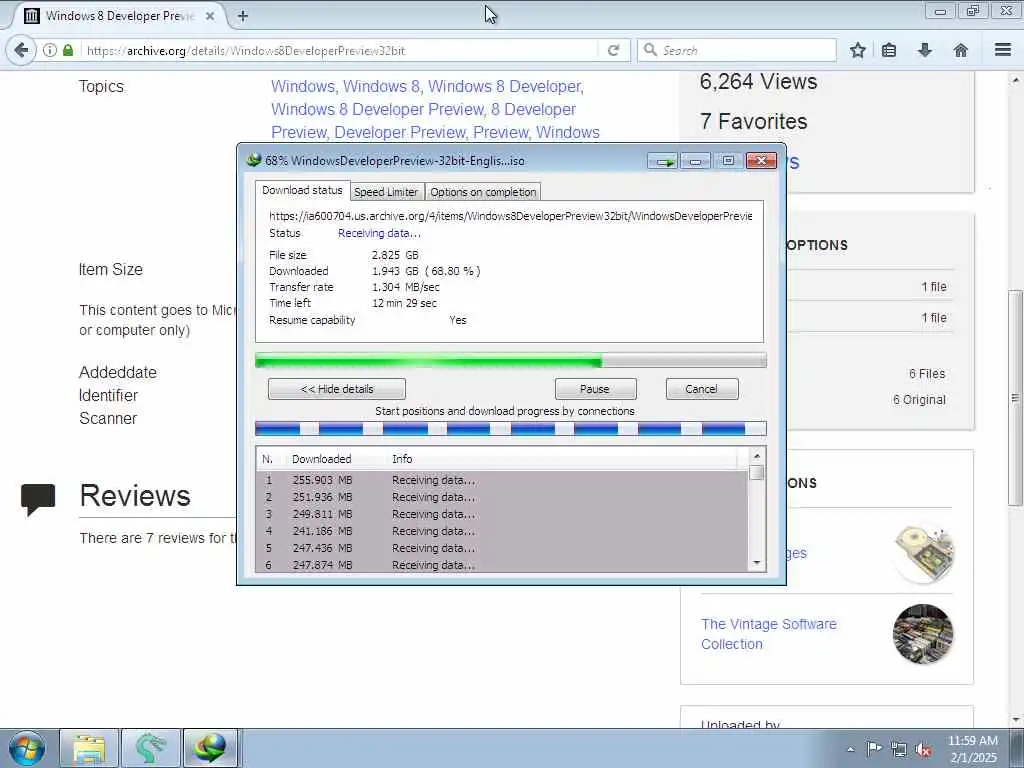The image size is (1024, 768).
Task: Bookmark this page with star icon
Action: point(857,50)
